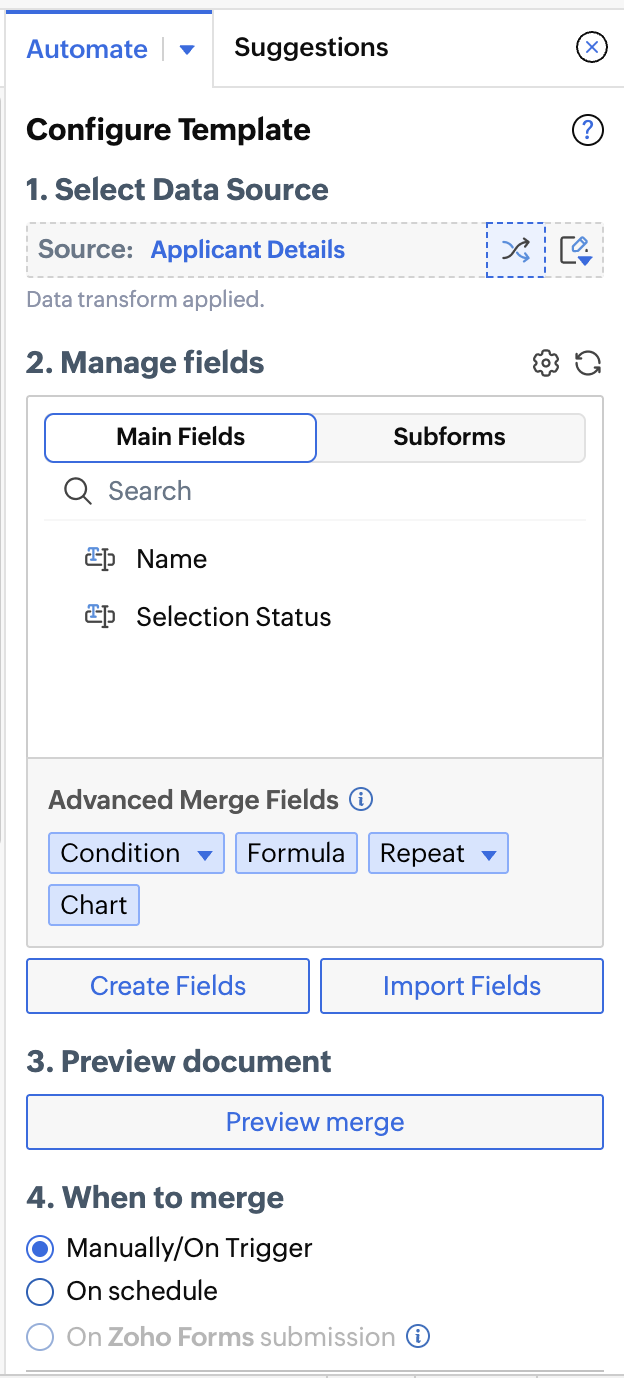Screen dimensions: 624x1378
Task: Switch to the Suggestions tab
Action: point(311,47)
